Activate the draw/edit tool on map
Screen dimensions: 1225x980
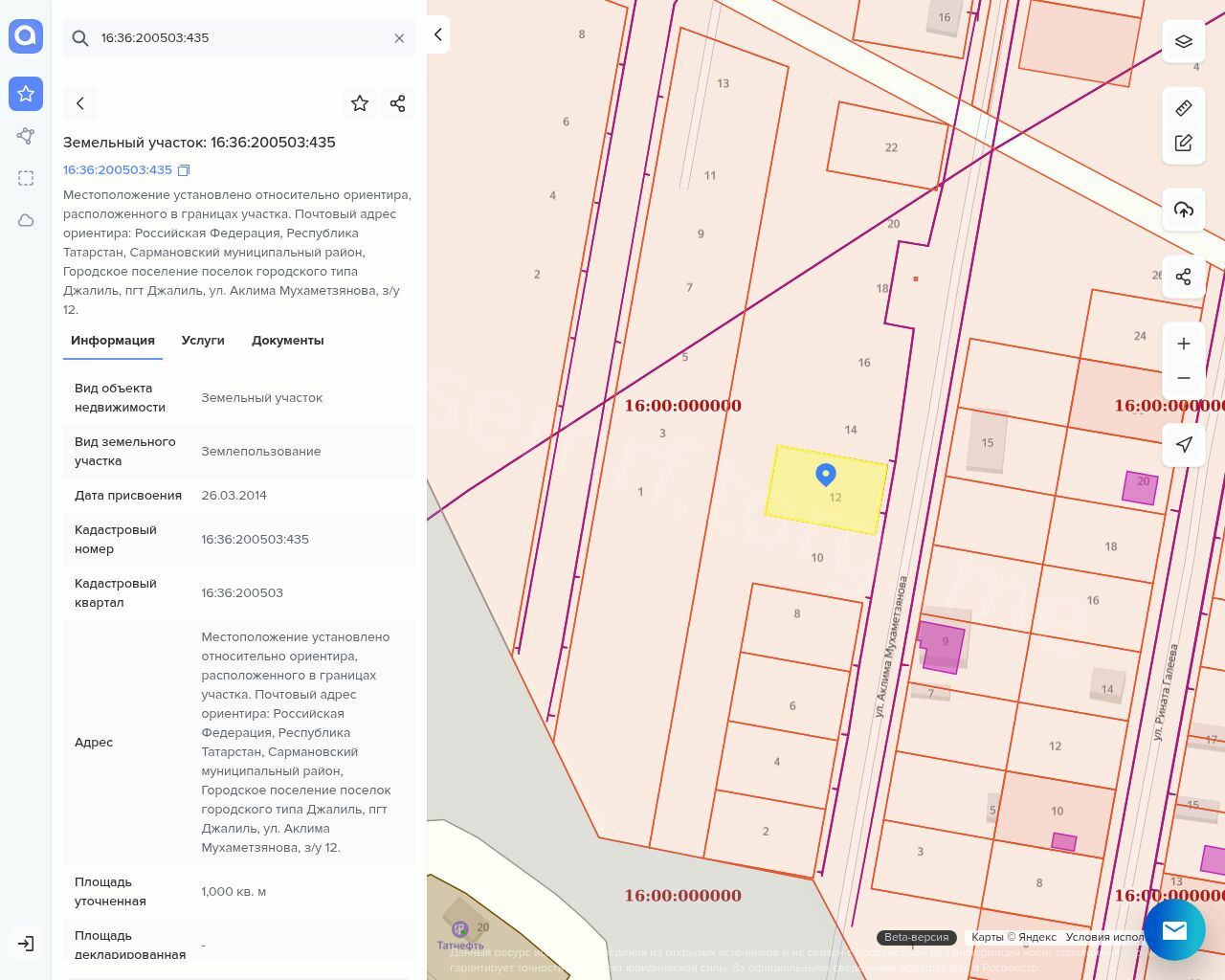pos(1184,143)
